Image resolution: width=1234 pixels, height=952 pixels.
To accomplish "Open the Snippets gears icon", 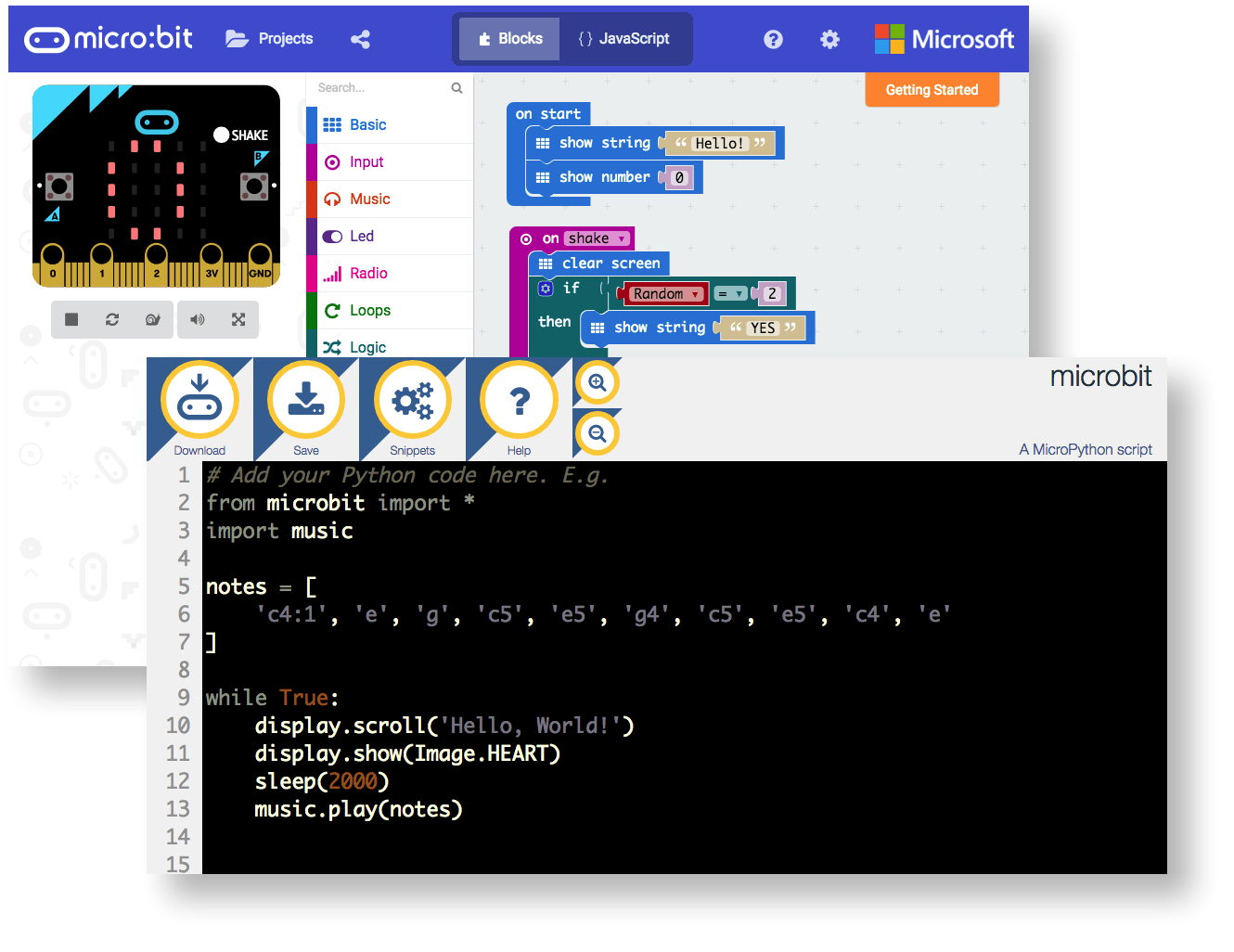I will [x=412, y=401].
